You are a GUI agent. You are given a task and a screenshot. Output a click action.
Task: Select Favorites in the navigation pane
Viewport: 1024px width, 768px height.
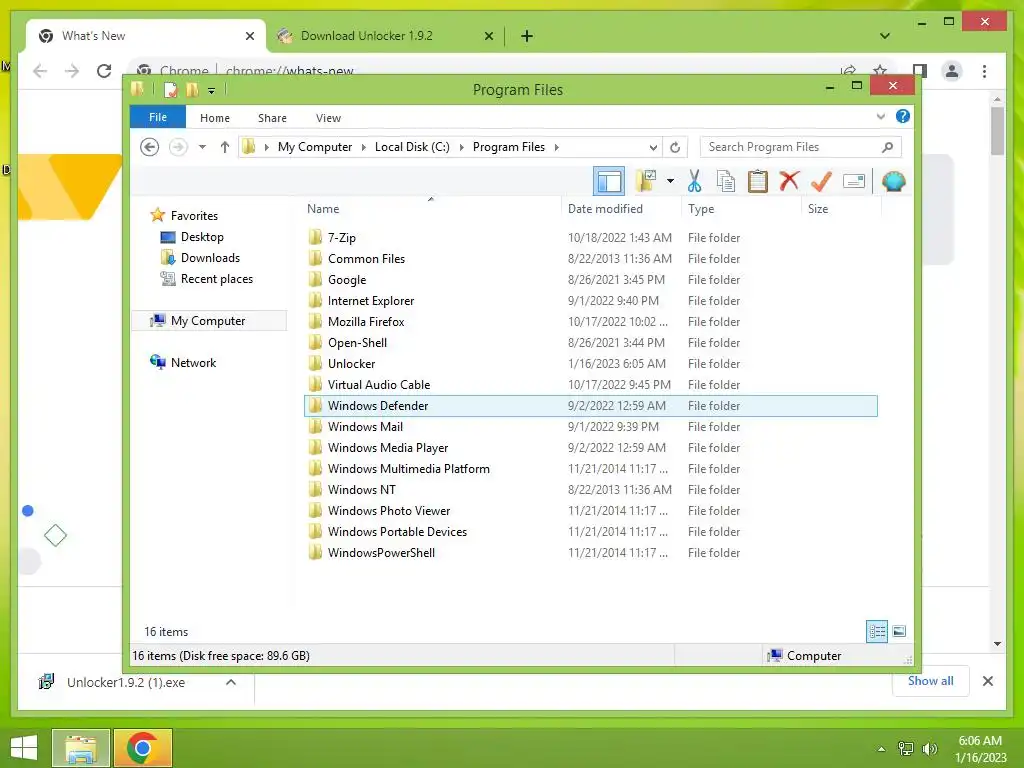coord(194,216)
